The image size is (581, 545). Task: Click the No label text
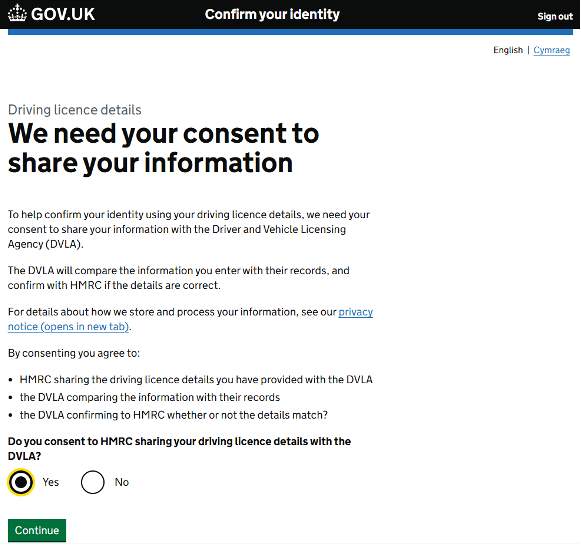pos(122,482)
